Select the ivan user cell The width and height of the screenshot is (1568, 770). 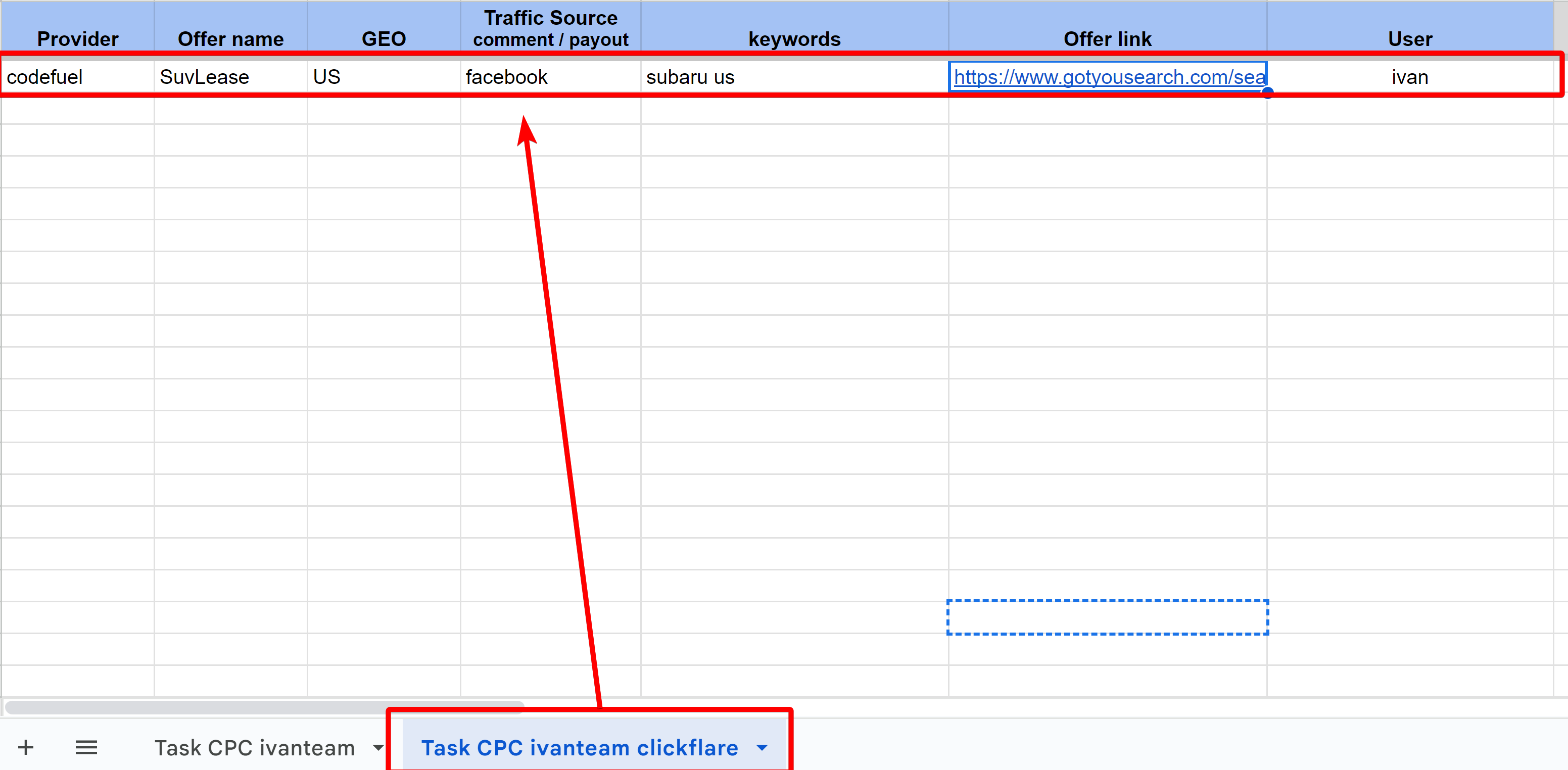pos(1410,77)
